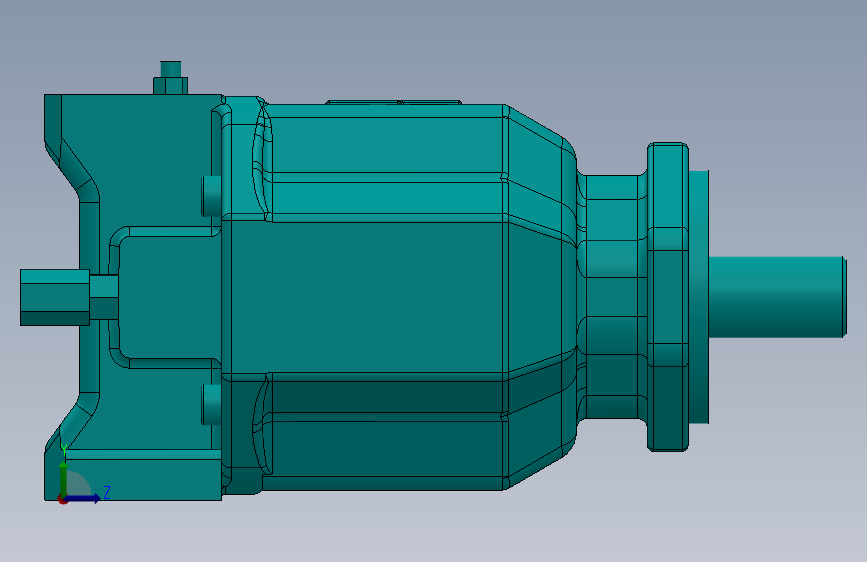867x562 pixels.
Task: Select the upper round boss on end cover
Action: (210, 196)
